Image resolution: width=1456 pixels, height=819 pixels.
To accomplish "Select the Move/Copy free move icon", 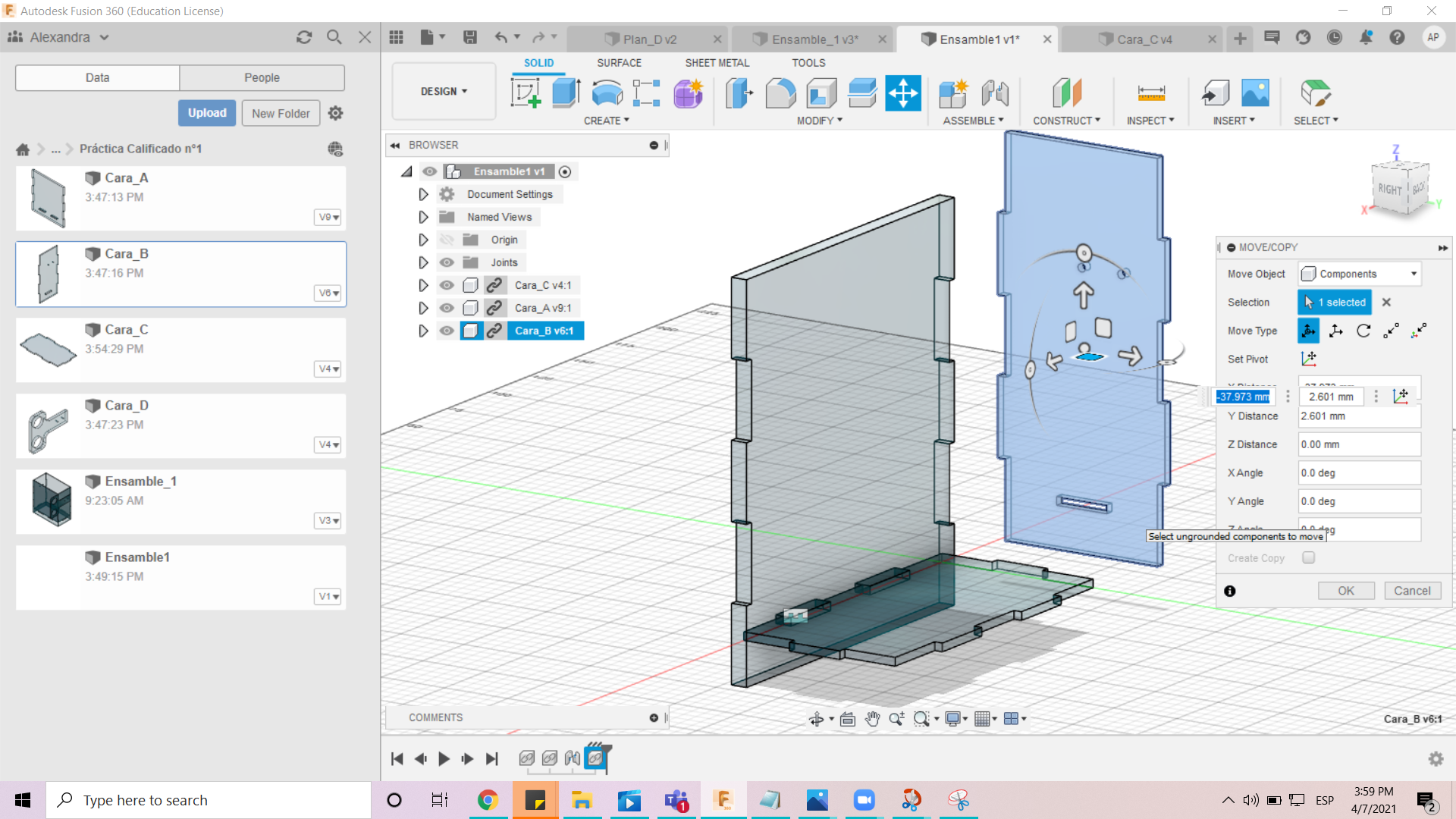I will (1309, 331).
